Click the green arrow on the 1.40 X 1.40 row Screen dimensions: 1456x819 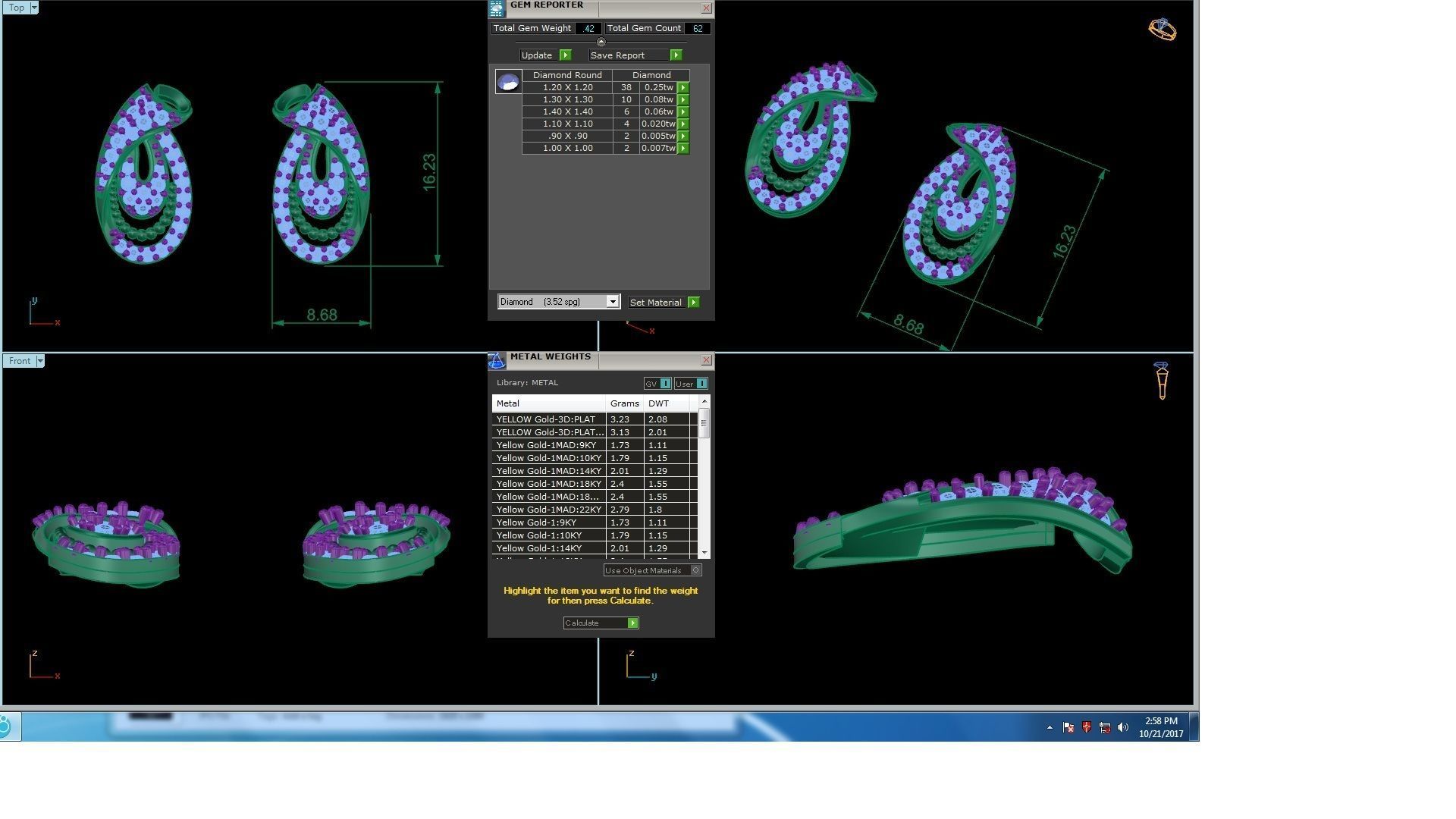tap(683, 112)
